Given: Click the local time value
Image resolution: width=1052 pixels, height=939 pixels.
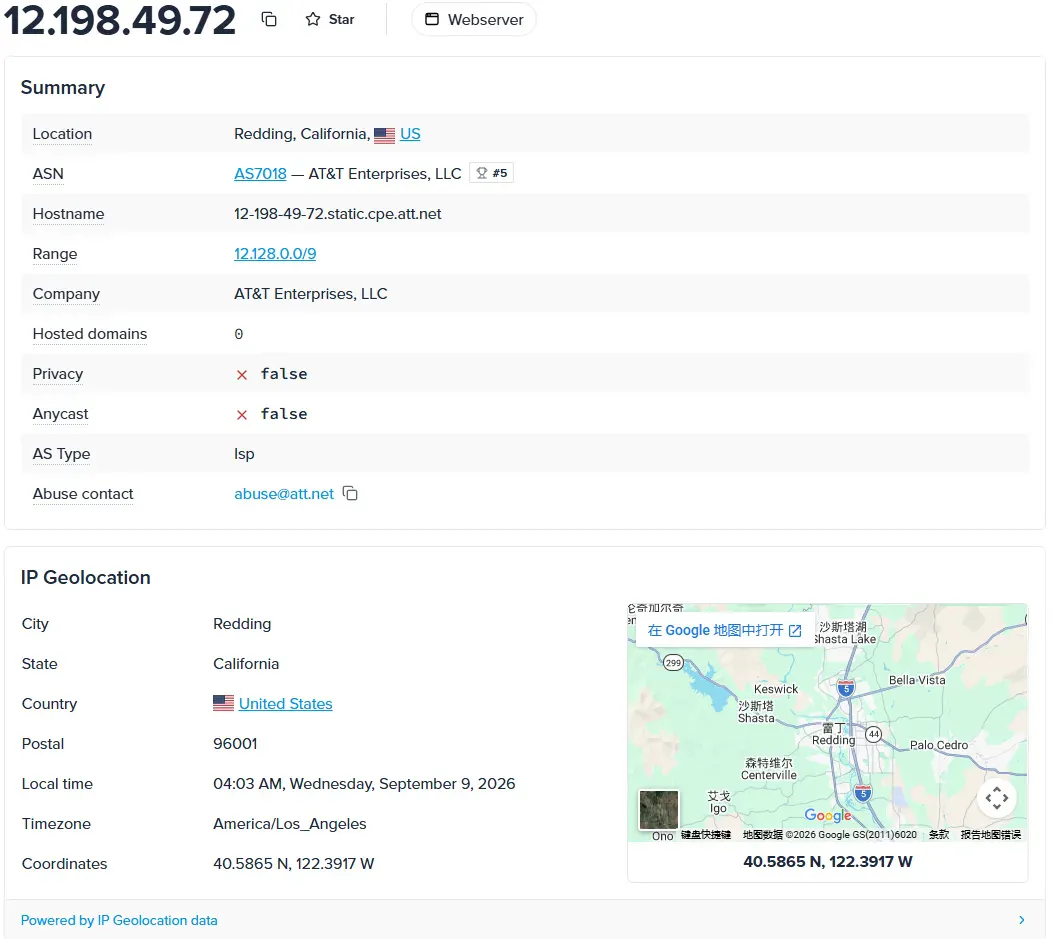Looking at the screenshot, I should pyautogui.click(x=364, y=784).
